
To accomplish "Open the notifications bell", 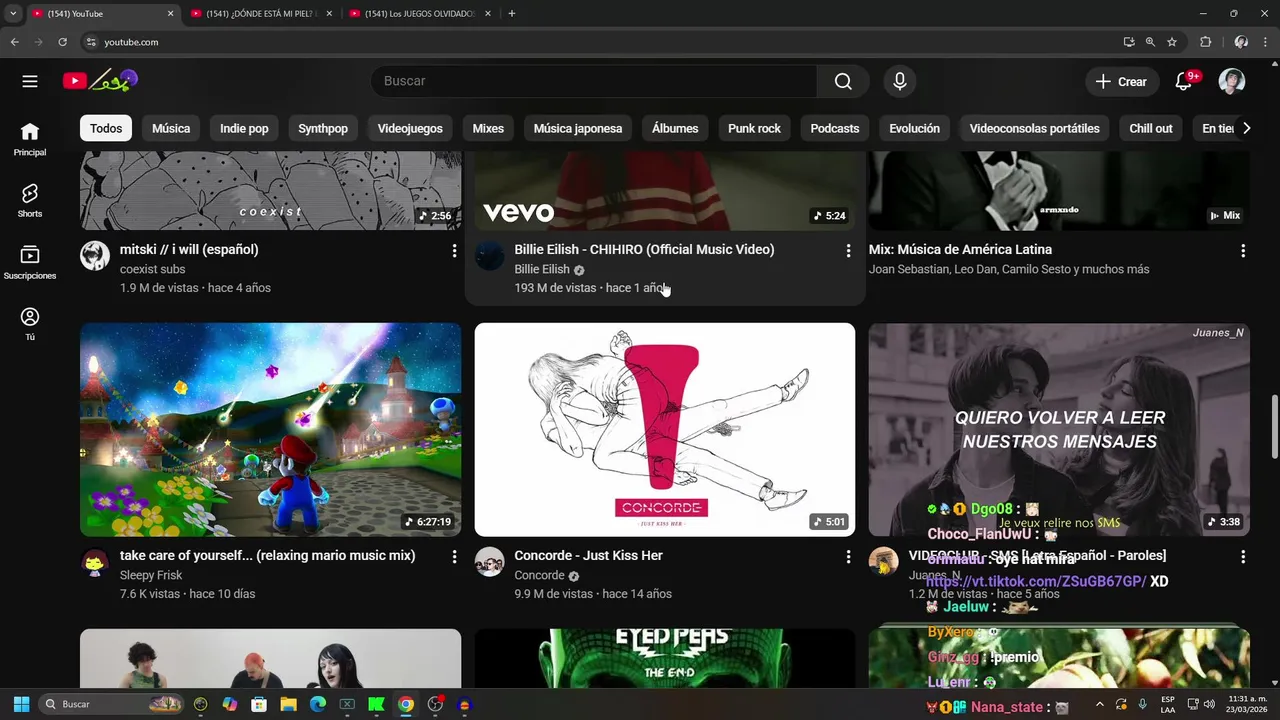I will 1184,82.
